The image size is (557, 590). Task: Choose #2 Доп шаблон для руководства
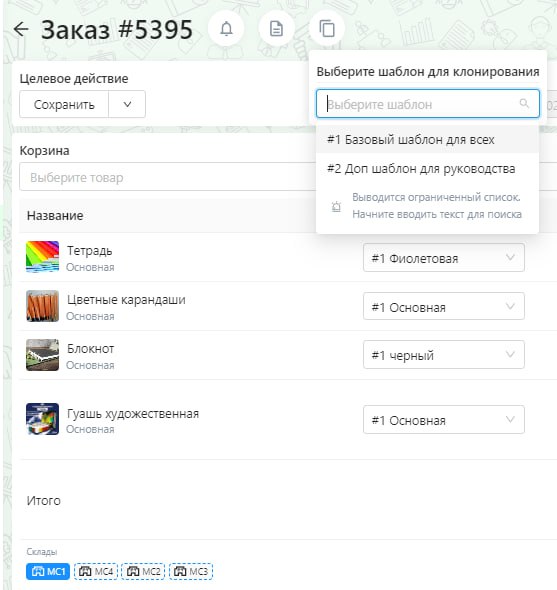(x=428, y=169)
